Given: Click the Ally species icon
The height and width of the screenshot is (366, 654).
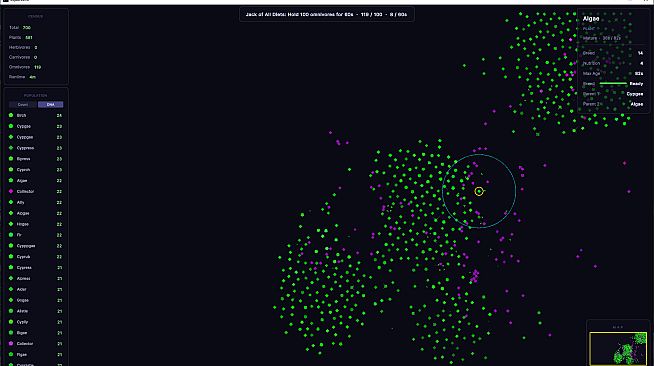Looking at the screenshot, I should pyautogui.click(x=11, y=202).
